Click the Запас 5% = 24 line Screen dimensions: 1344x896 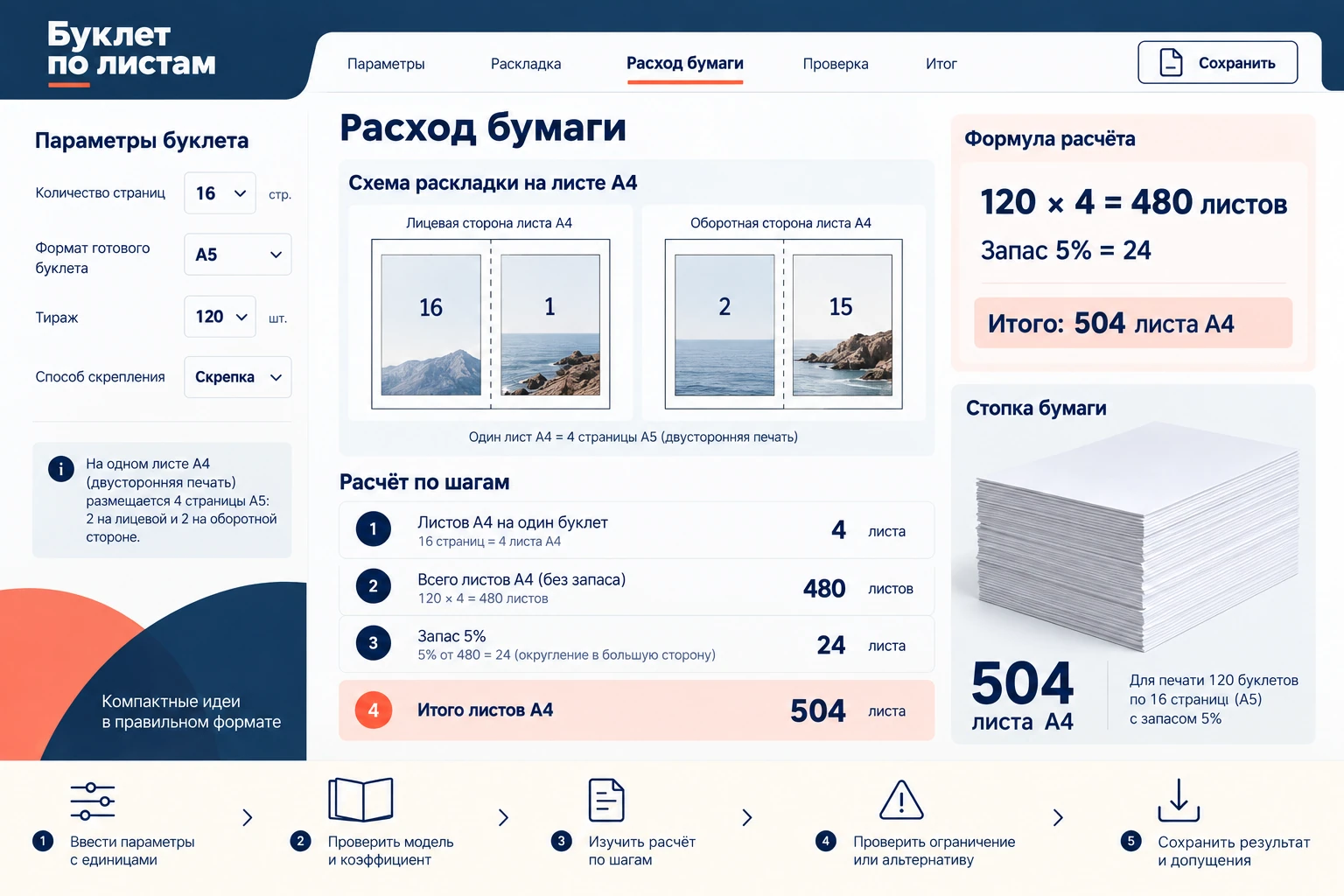pyautogui.click(x=1066, y=251)
